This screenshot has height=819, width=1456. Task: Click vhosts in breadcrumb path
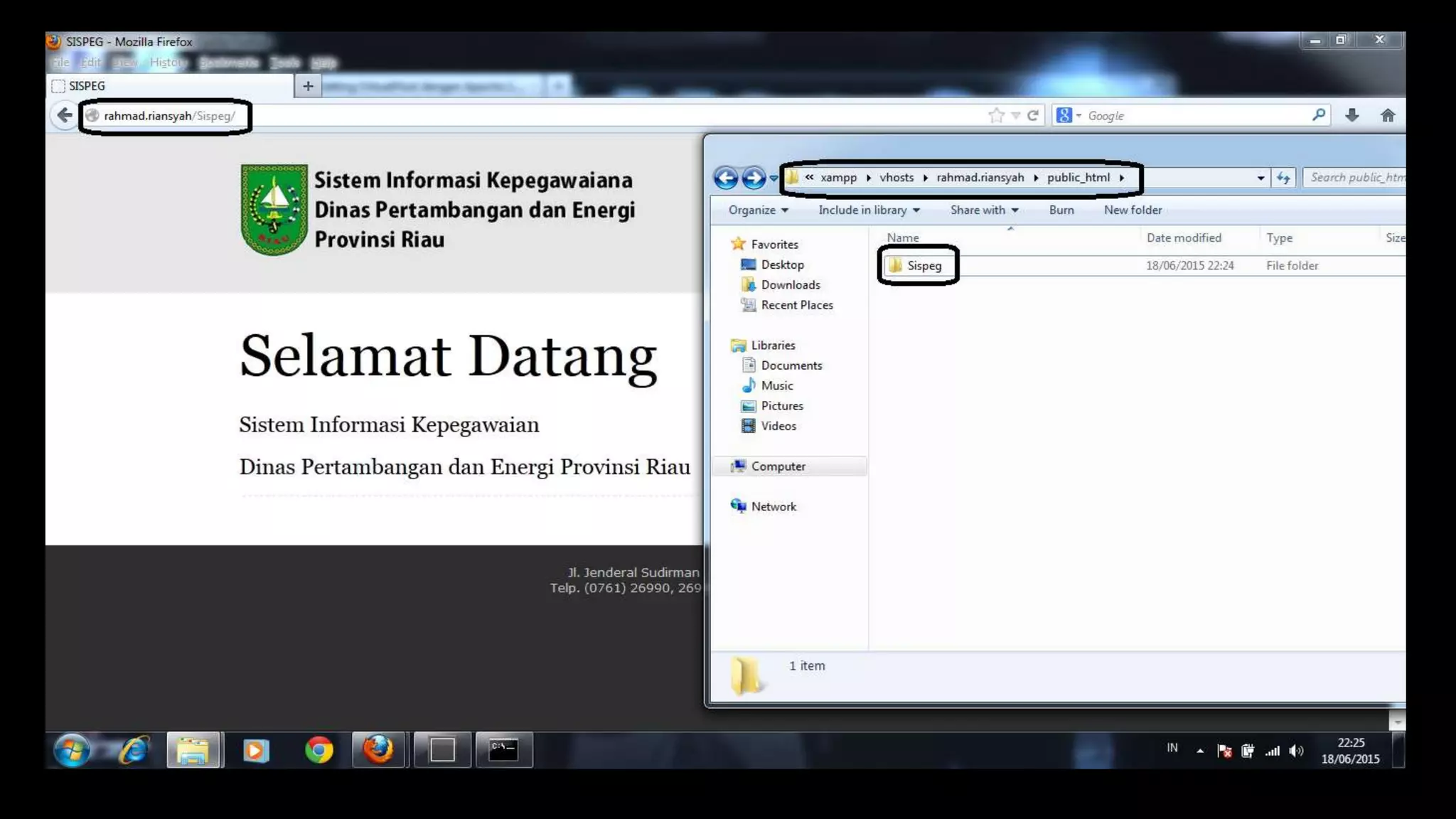(x=896, y=178)
